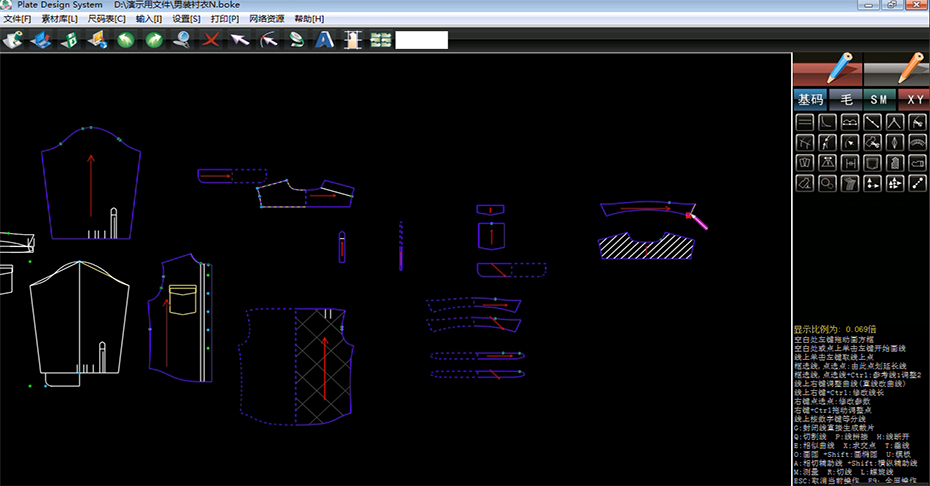Click the green redo arrow in toolbar
The image size is (930, 486).
(154, 40)
